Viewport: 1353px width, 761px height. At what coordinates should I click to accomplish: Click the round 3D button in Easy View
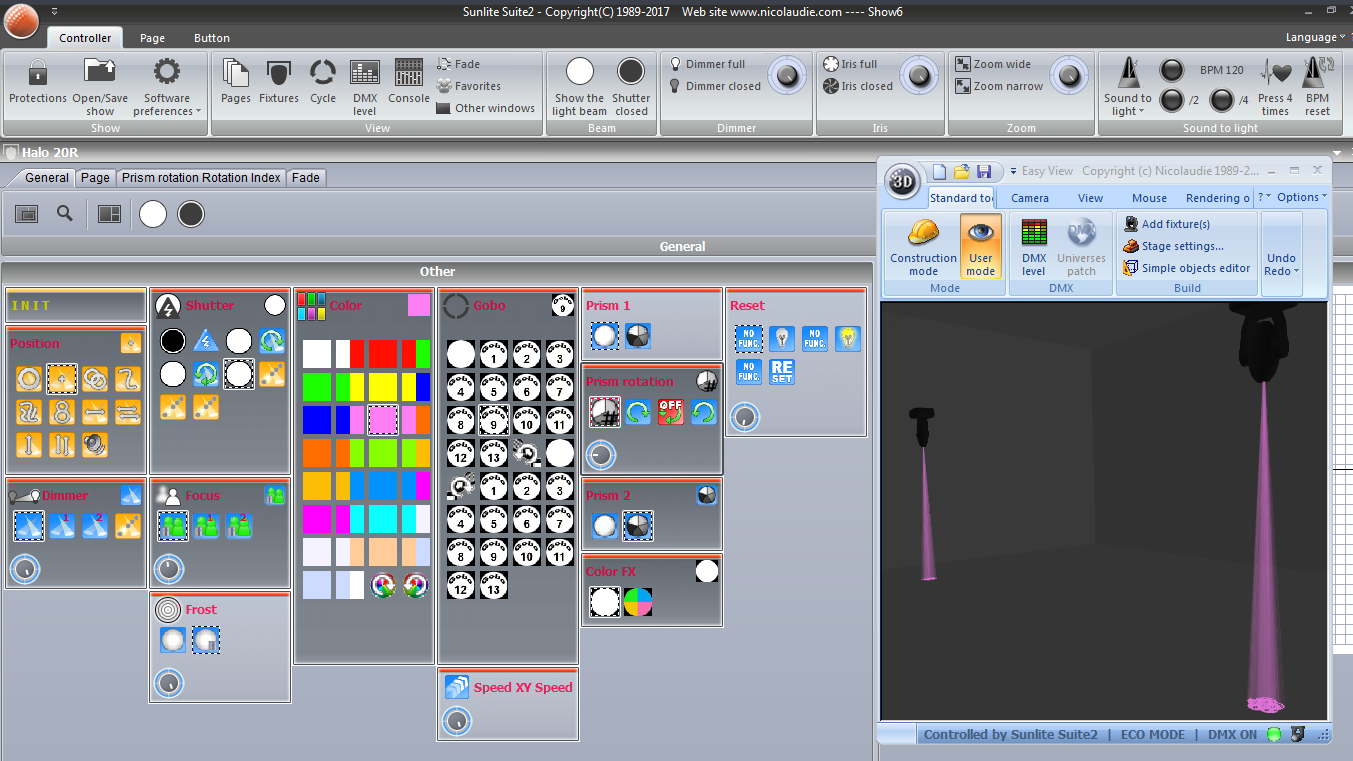pos(904,181)
